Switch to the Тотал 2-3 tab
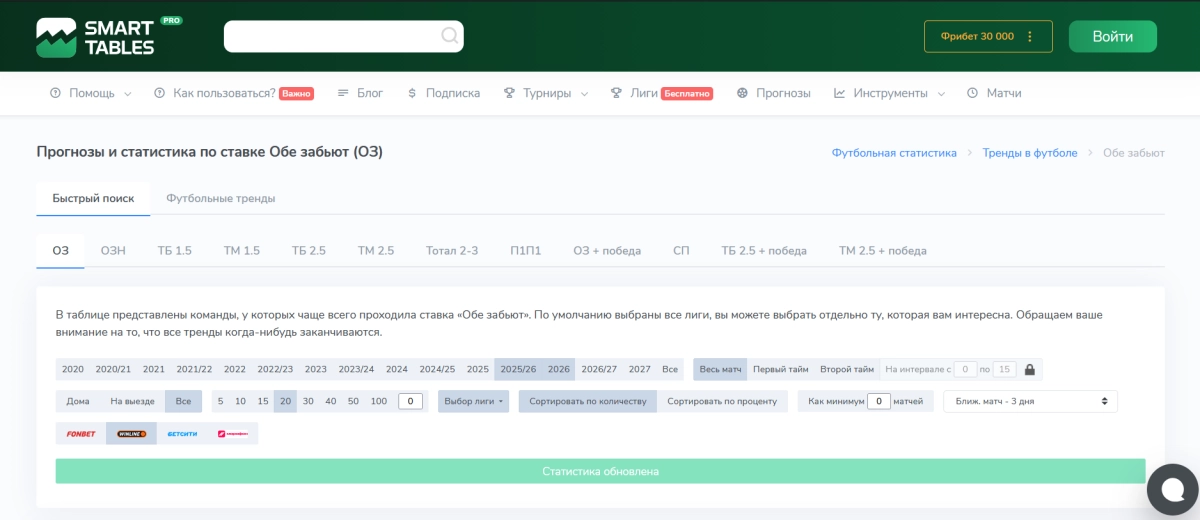This screenshot has width=1200, height=520. (x=452, y=250)
